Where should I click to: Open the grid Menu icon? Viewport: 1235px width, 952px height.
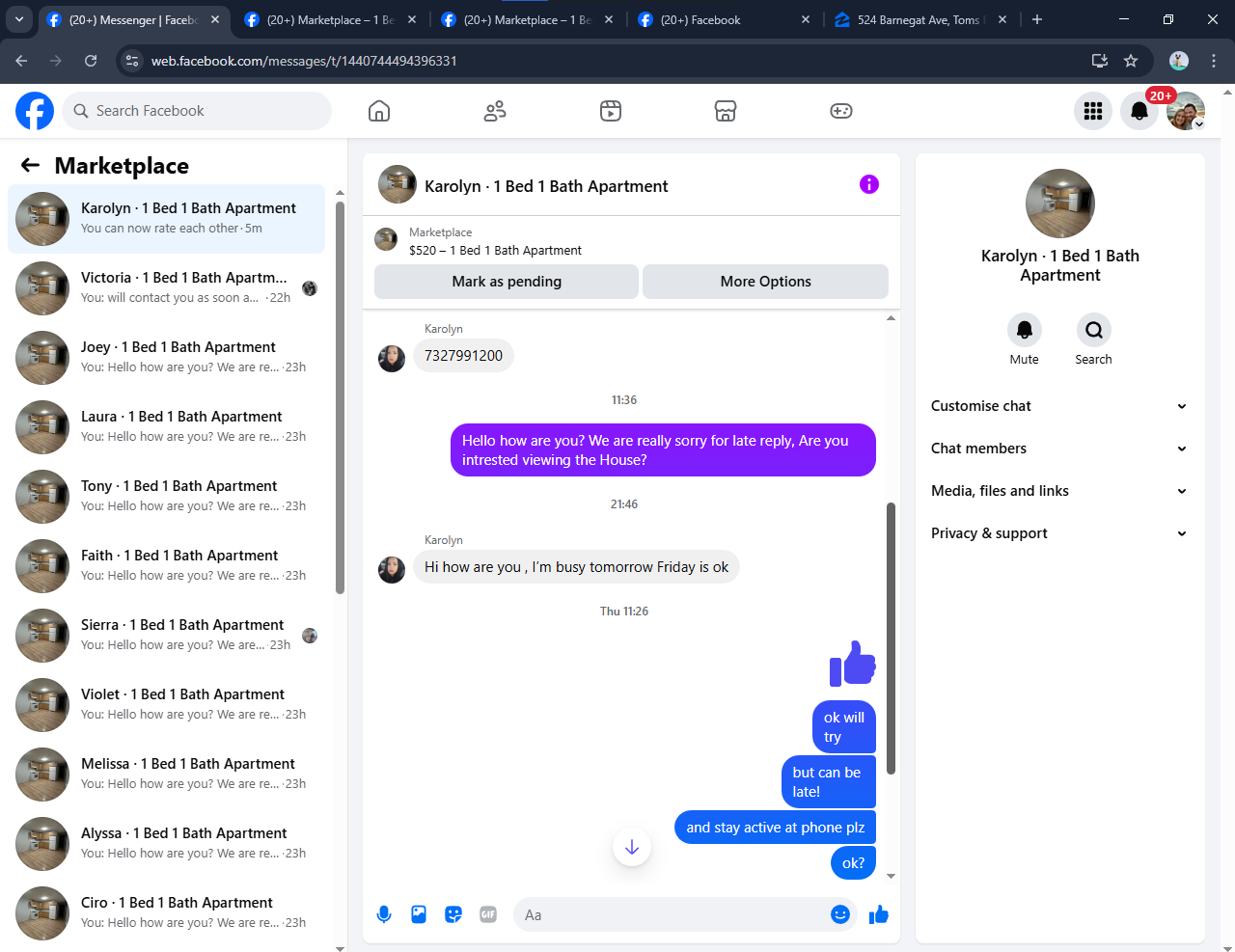1093,111
